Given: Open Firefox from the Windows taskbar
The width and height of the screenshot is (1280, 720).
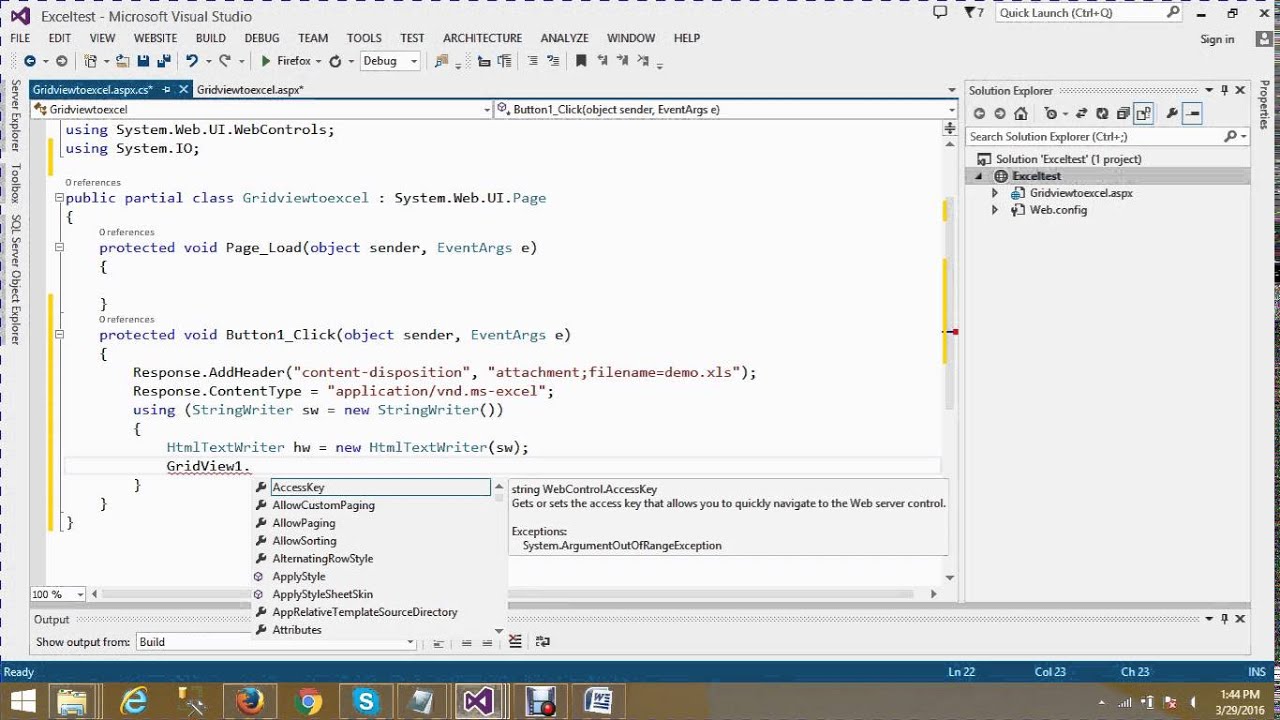Looking at the screenshot, I should pos(250,701).
